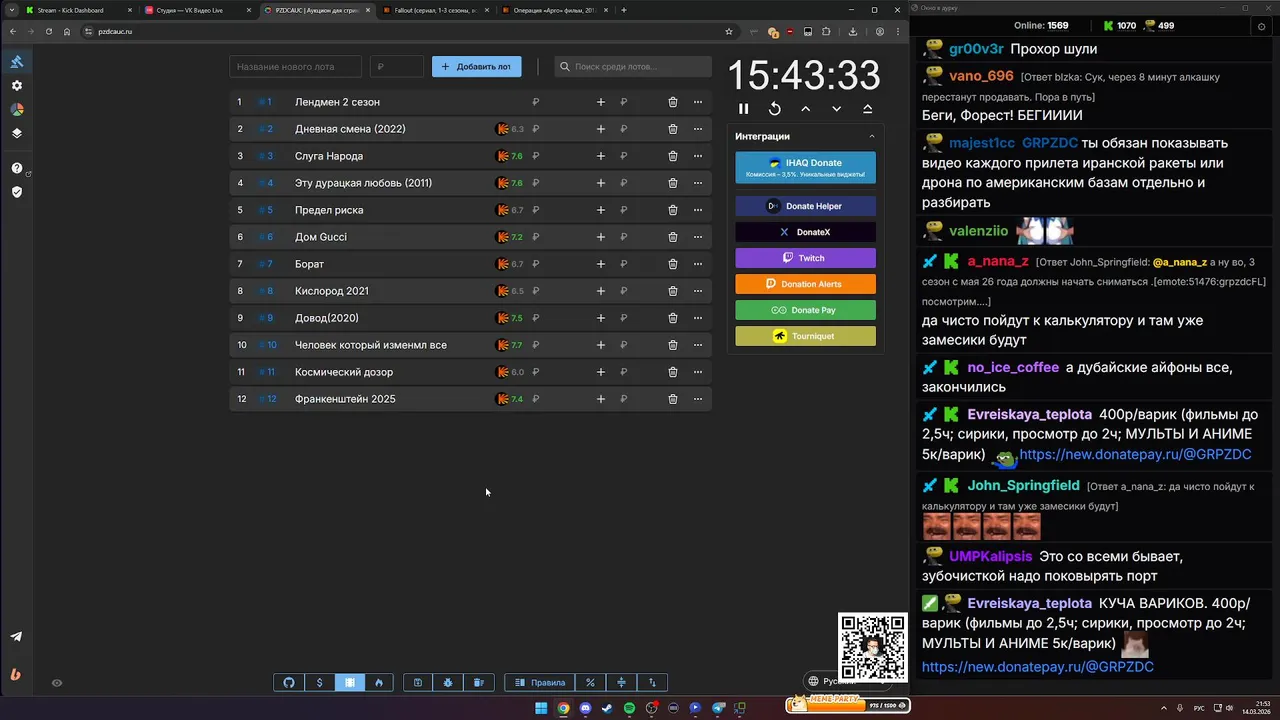Screen dimensions: 1280x720
Task: Connect Donation Alerts integration
Action: (805, 284)
